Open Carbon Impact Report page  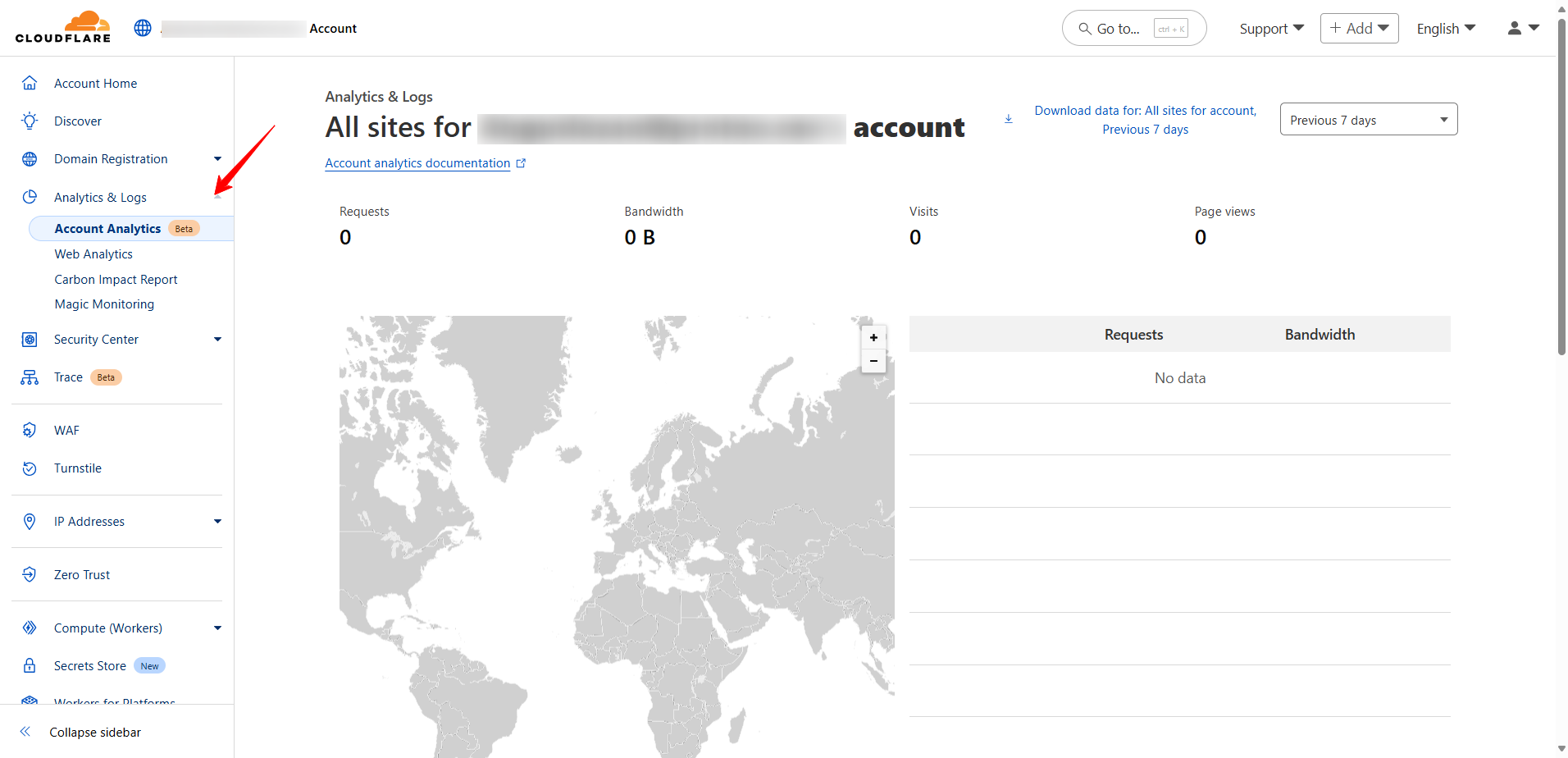116,280
